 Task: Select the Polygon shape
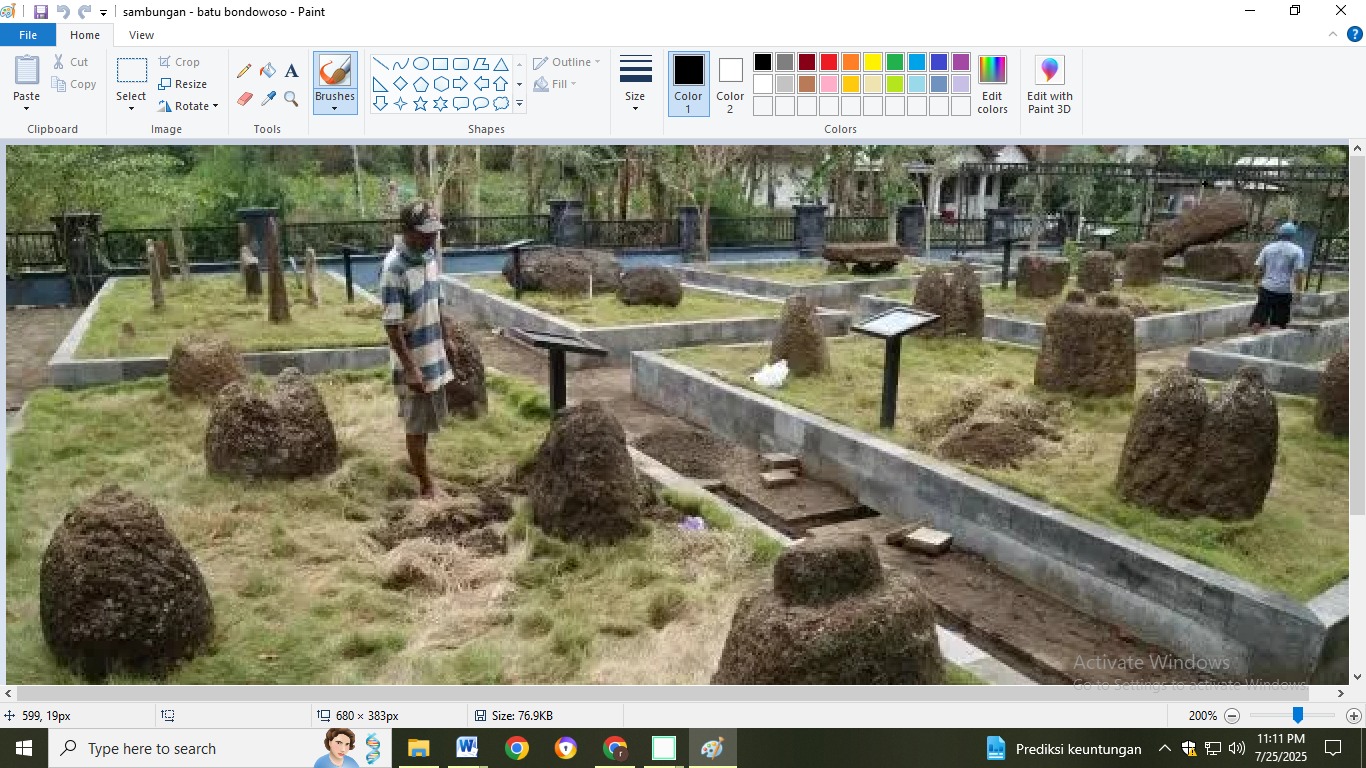click(x=481, y=64)
